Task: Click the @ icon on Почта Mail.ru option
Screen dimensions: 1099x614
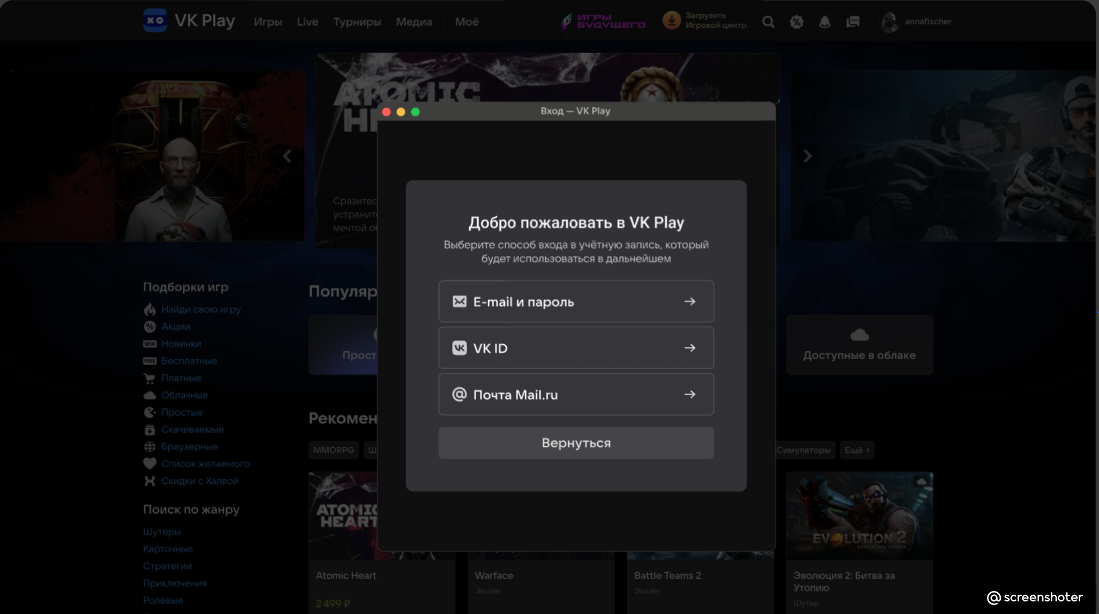Action: click(459, 395)
